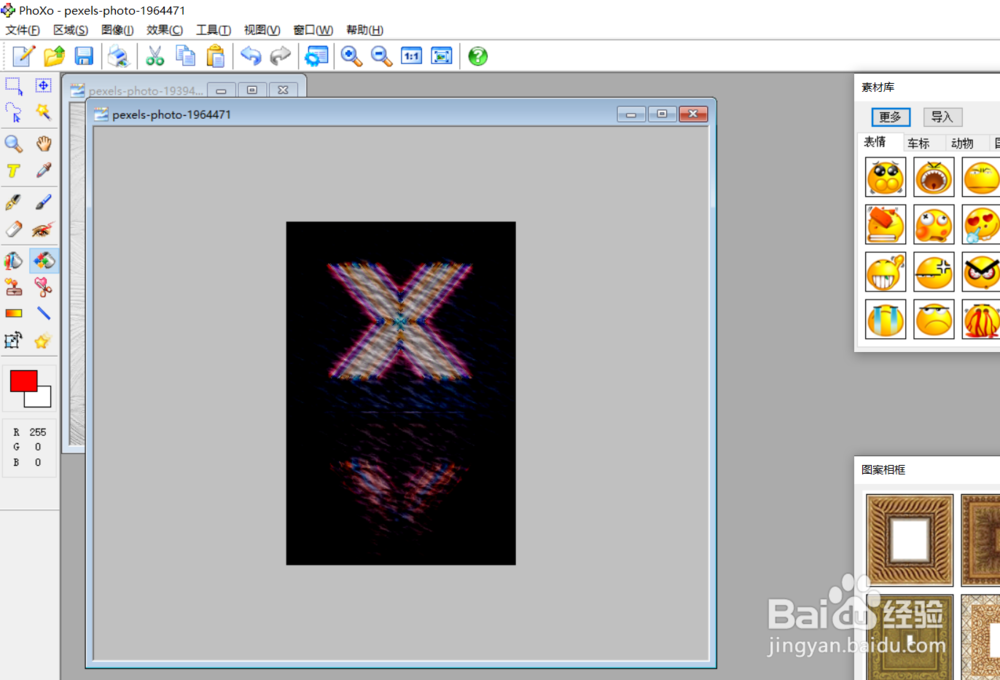Zoom out with the magnifier minus icon
The width and height of the screenshot is (1000, 680).
pos(381,56)
